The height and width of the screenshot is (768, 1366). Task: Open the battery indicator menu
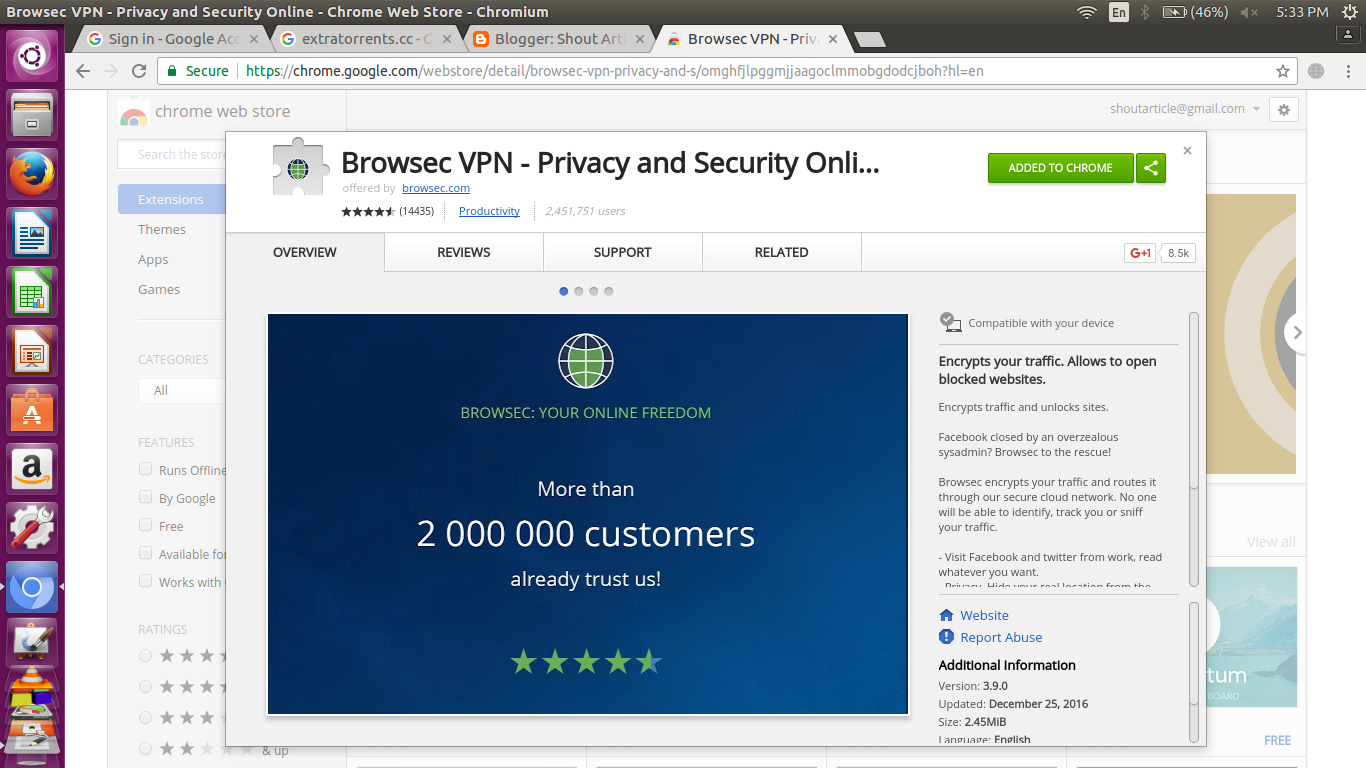(x=1195, y=12)
